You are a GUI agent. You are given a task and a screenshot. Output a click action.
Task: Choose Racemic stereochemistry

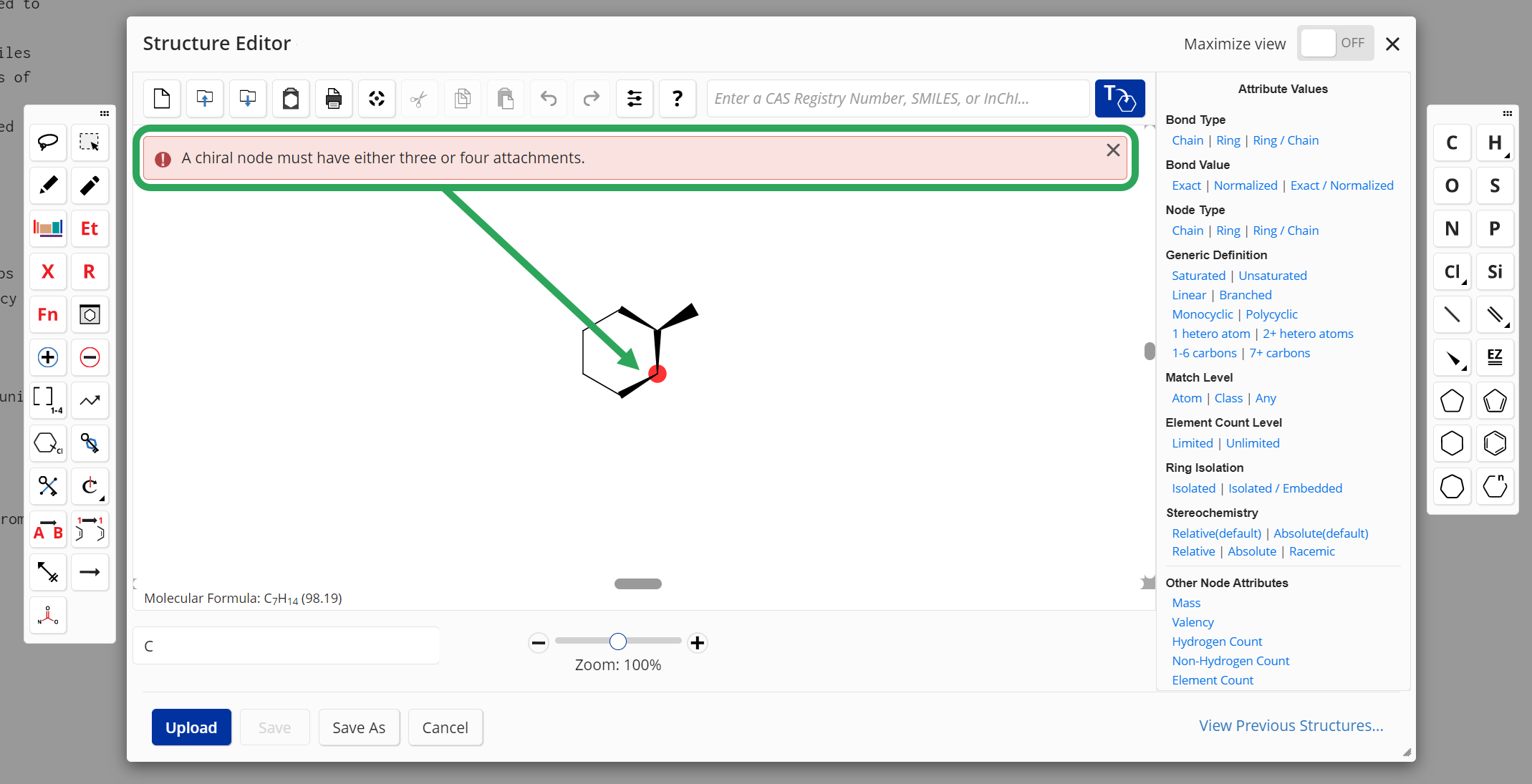click(1312, 551)
